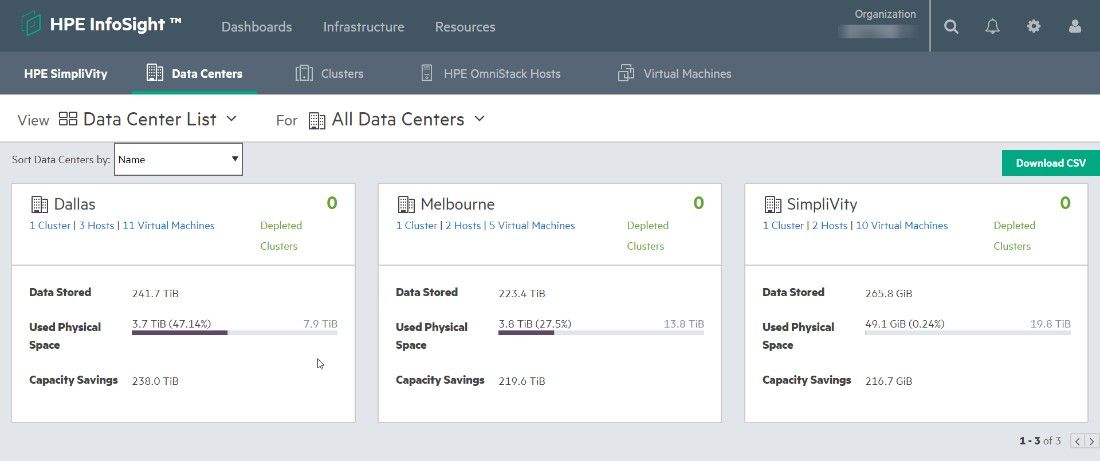This screenshot has height=461, width=1100.
Task: Click the Data Centers building icon in the tab
Action: tap(154, 73)
